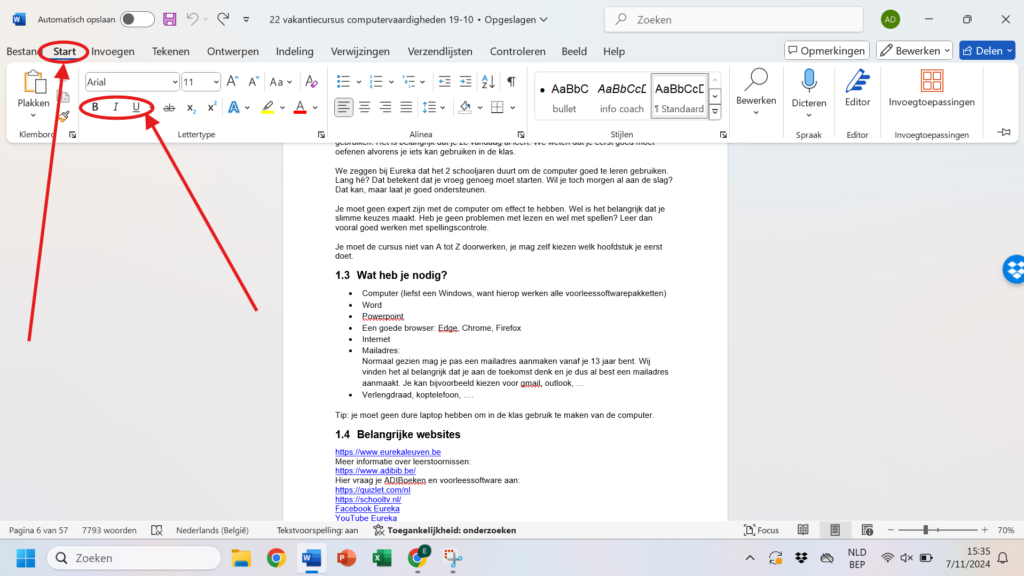This screenshot has height=576, width=1024.
Task: Click the strikethrough text icon
Action: click(169, 107)
